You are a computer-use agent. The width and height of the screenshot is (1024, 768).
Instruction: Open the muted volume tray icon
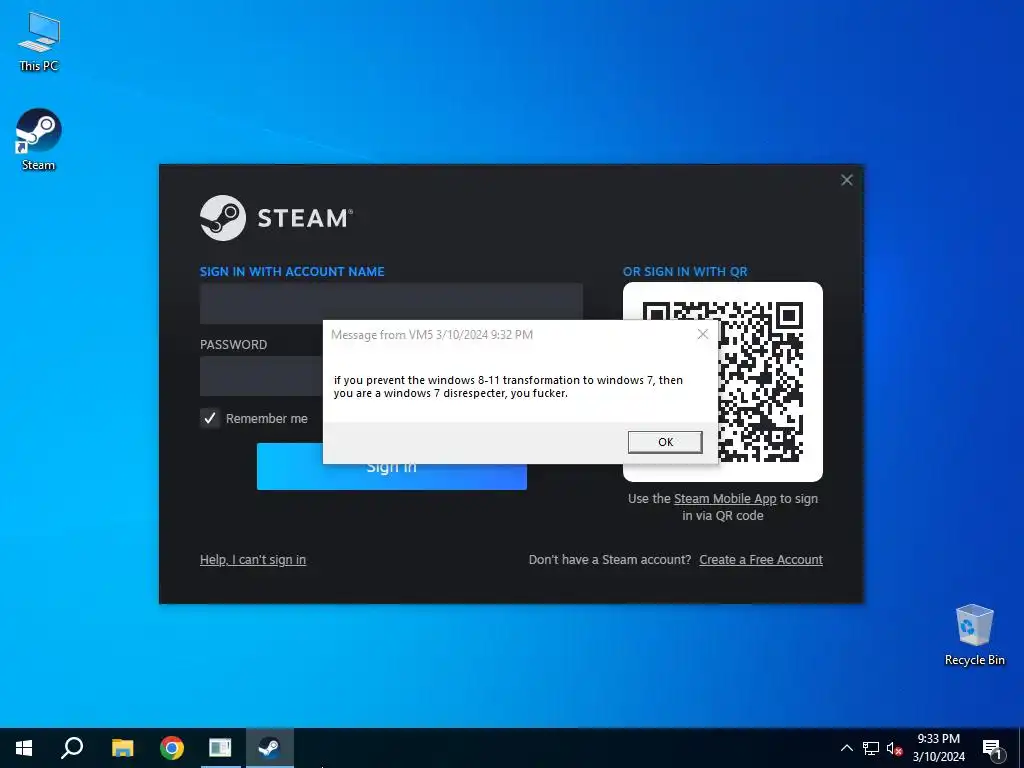[x=894, y=748]
